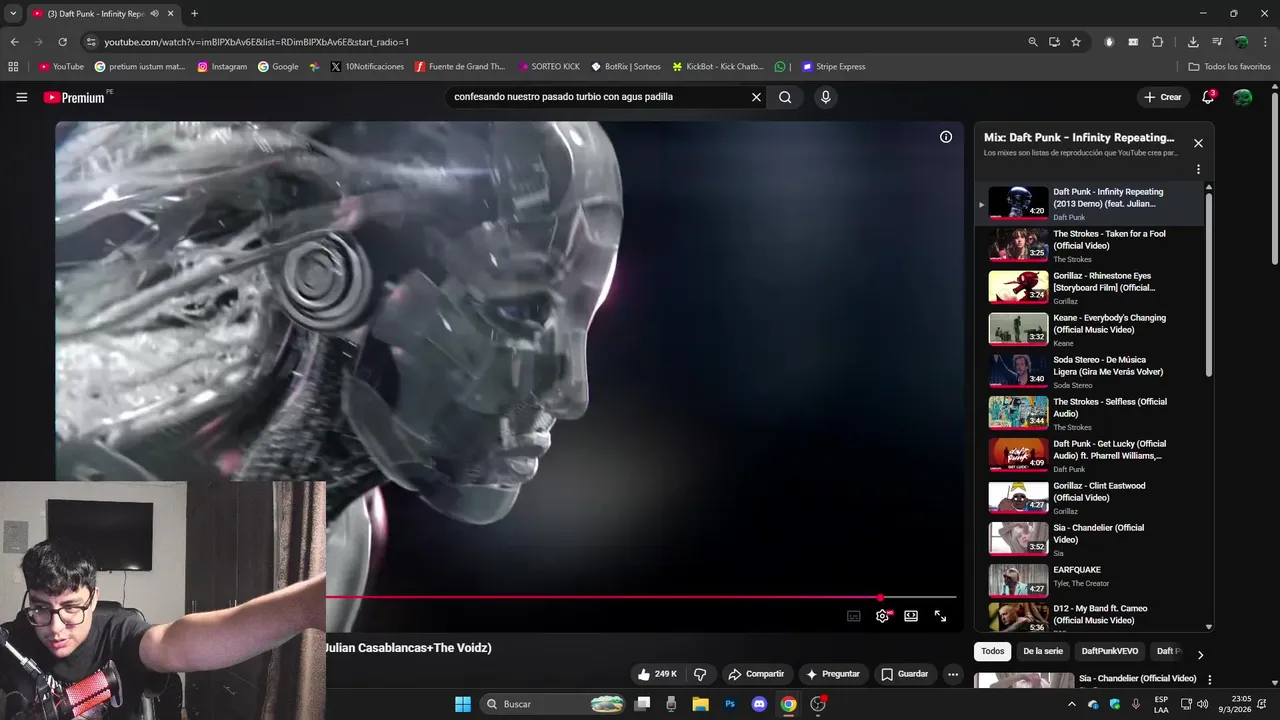Play EARFQUAKE by Tyler, The Creator
1280x720 pixels.
1090,580
